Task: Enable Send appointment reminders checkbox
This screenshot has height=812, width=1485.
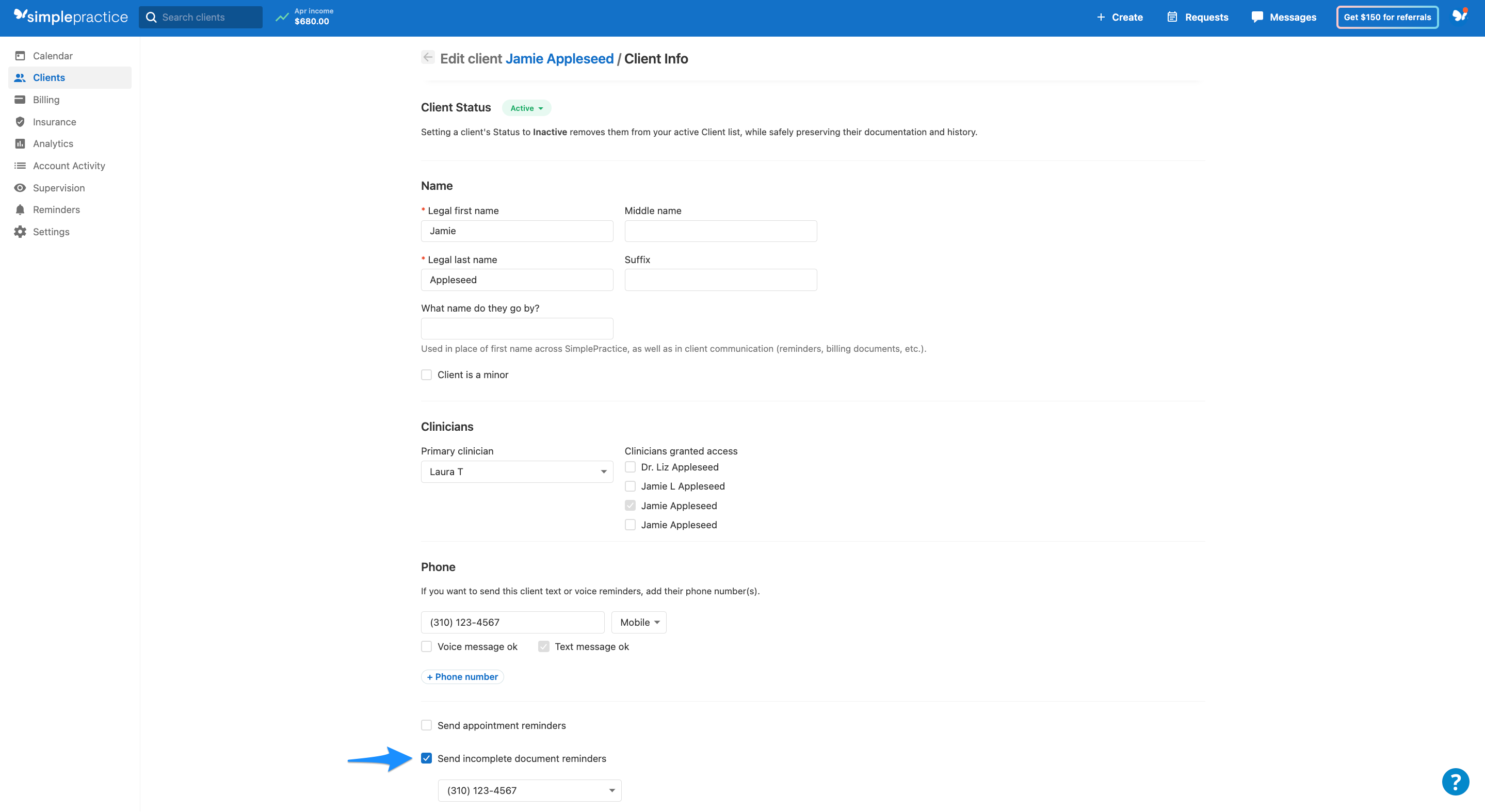Action: point(427,725)
